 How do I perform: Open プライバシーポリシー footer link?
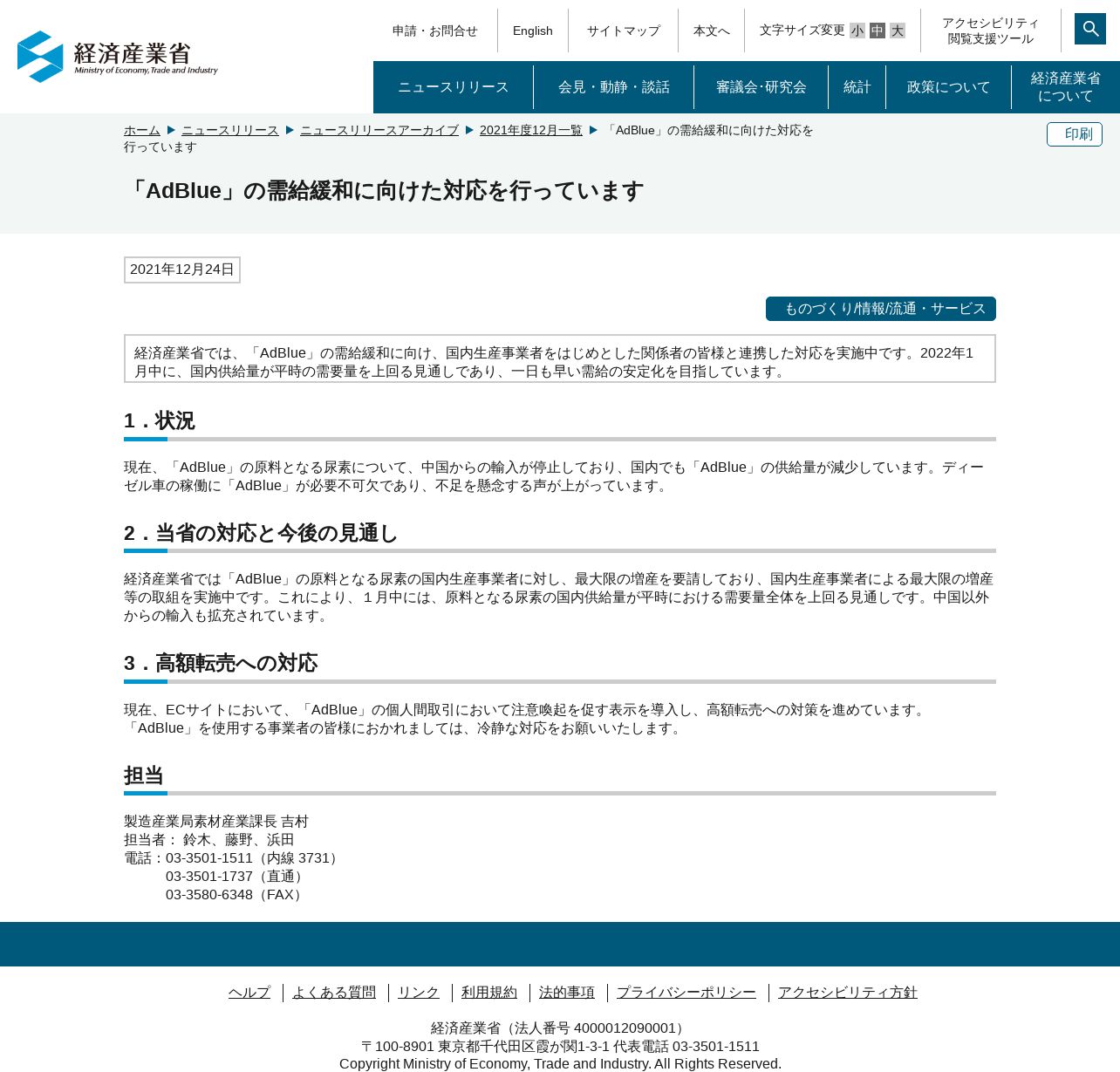[x=686, y=993]
